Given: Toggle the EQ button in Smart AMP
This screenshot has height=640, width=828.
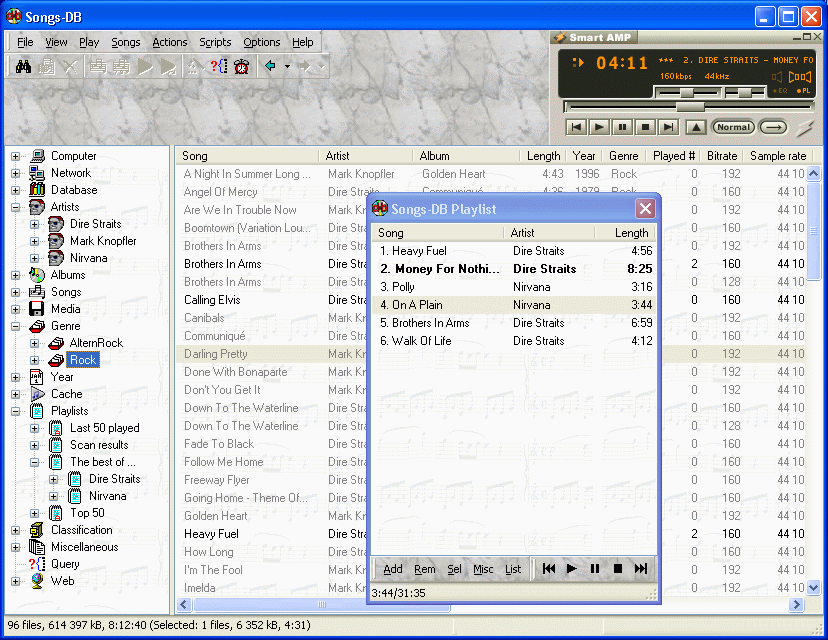Looking at the screenshot, I should tap(780, 90).
